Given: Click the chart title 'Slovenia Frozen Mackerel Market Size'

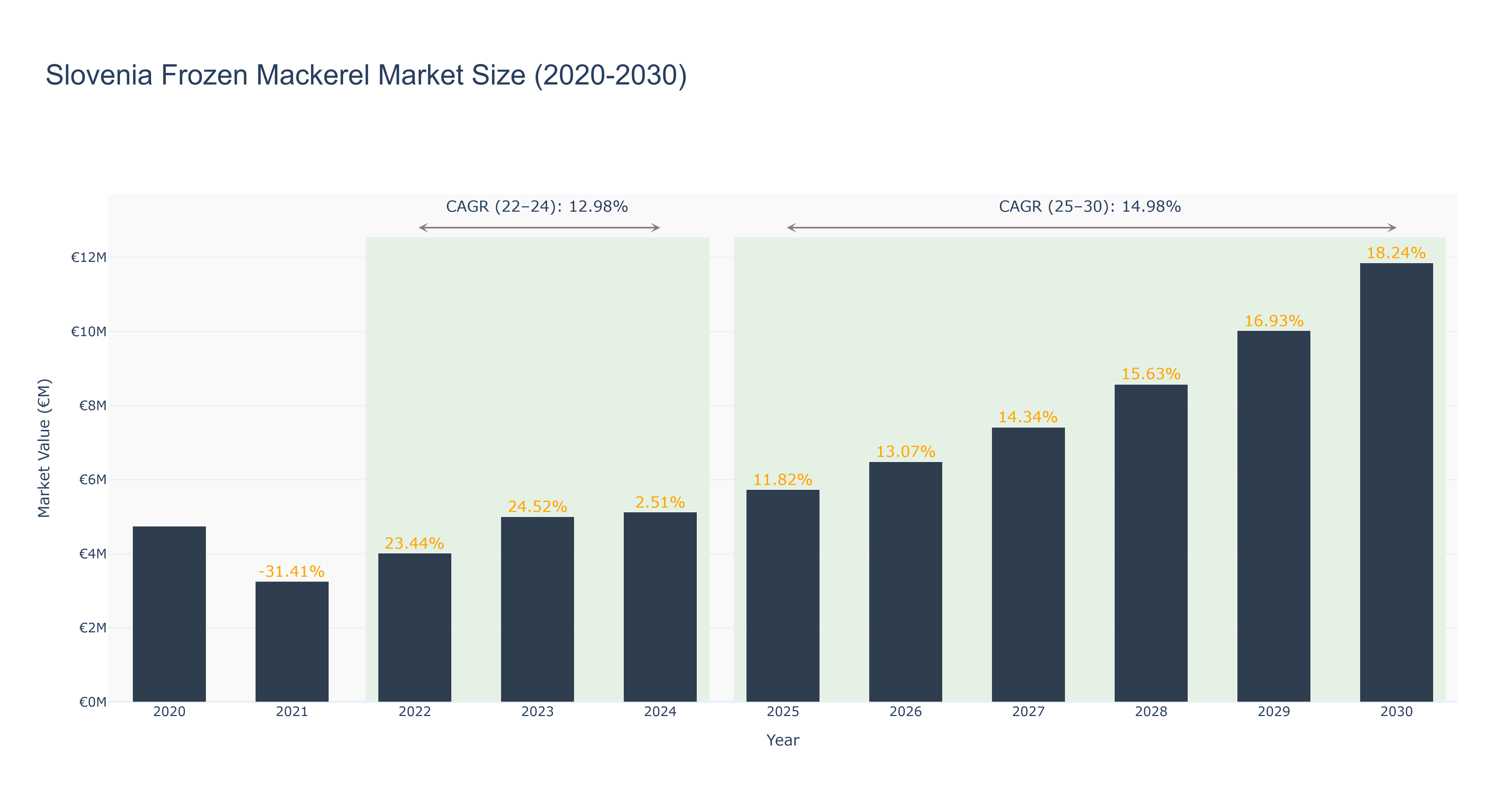Looking at the screenshot, I should [x=366, y=75].
